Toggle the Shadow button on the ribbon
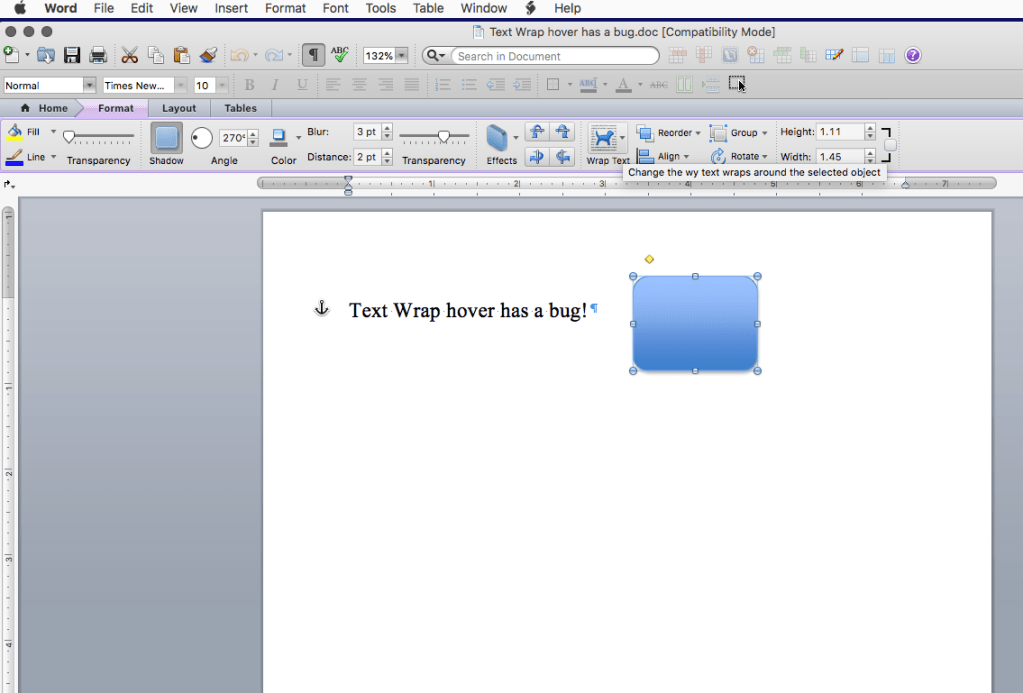This screenshot has width=1023, height=693. click(x=167, y=138)
